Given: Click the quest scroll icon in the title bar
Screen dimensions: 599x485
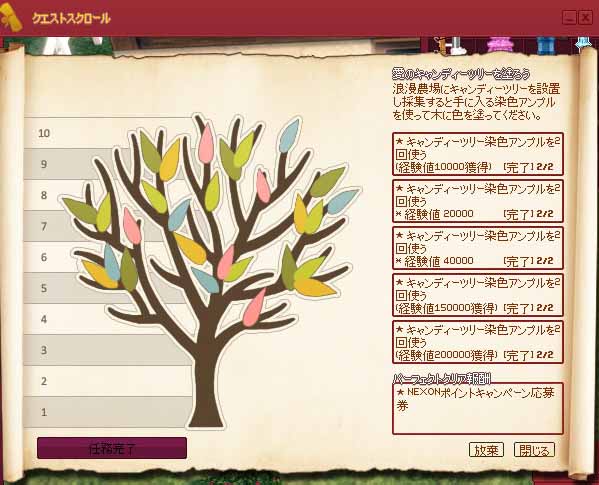Looking at the screenshot, I should point(11,18).
